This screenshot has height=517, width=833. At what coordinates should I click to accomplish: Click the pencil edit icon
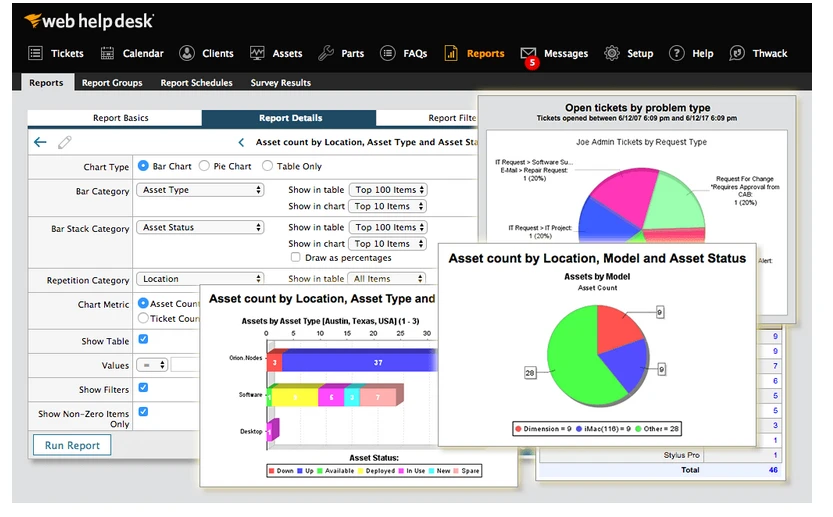pyautogui.click(x=65, y=142)
